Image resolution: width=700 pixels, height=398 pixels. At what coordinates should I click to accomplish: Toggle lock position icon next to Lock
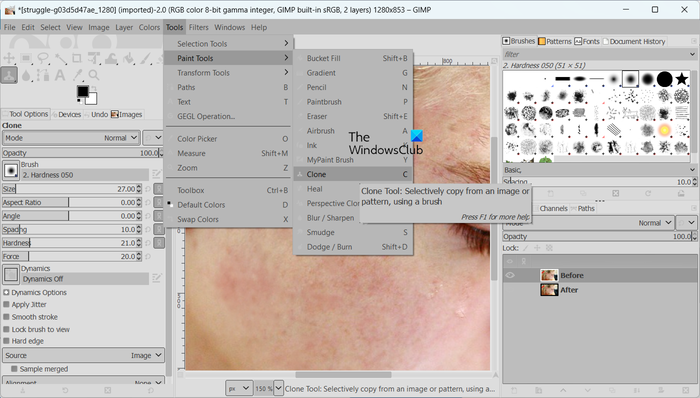point(537,248)
